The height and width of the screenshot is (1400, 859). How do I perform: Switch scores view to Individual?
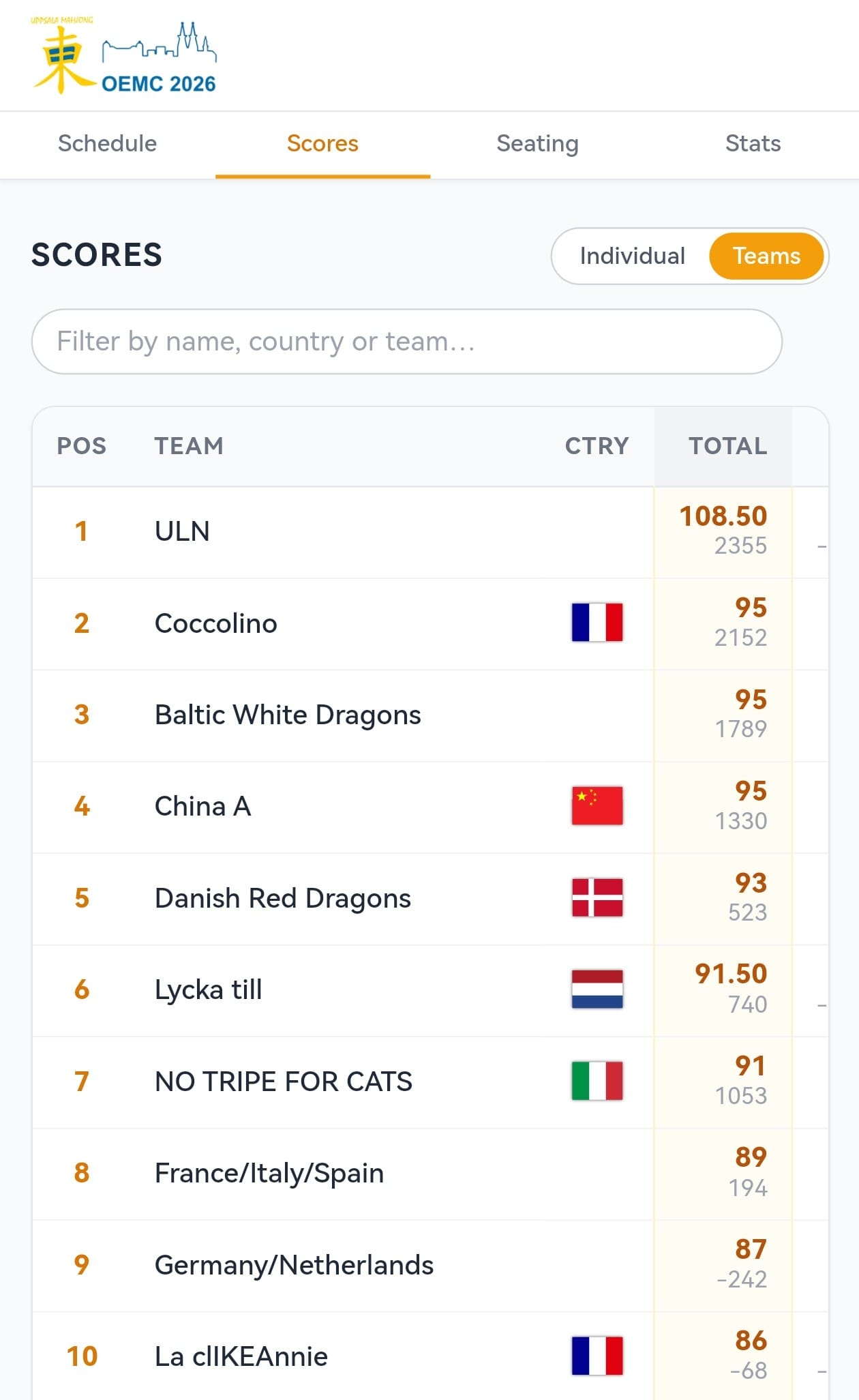[632, 256]
